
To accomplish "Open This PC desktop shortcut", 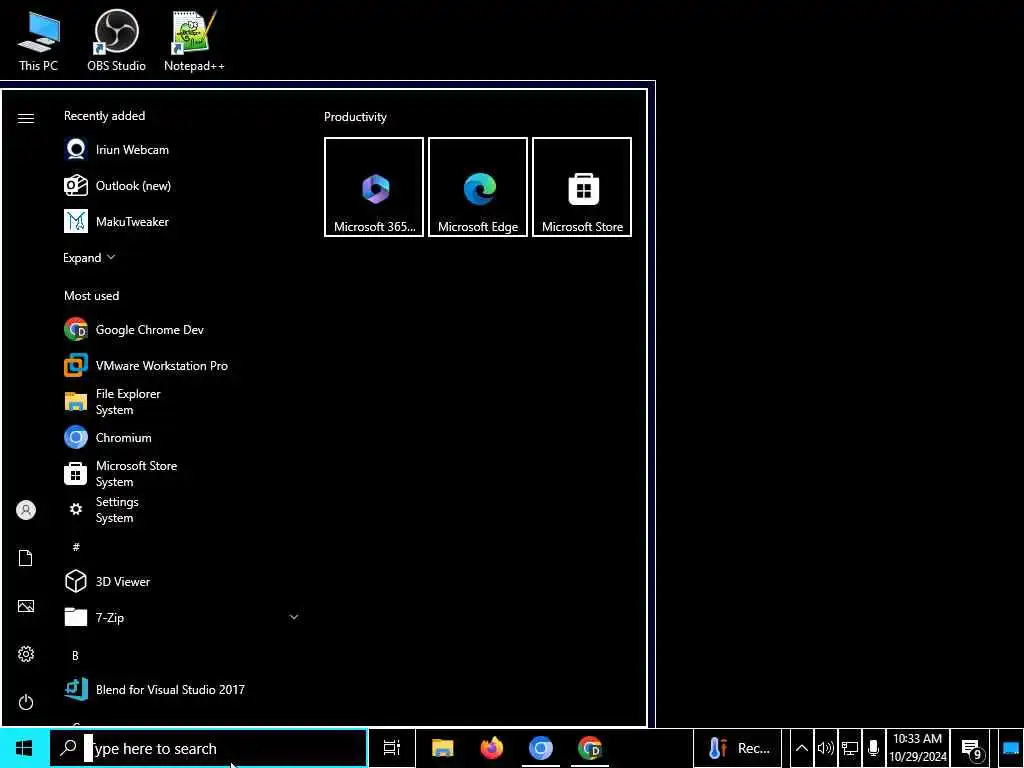I will (x=39, y=40).
